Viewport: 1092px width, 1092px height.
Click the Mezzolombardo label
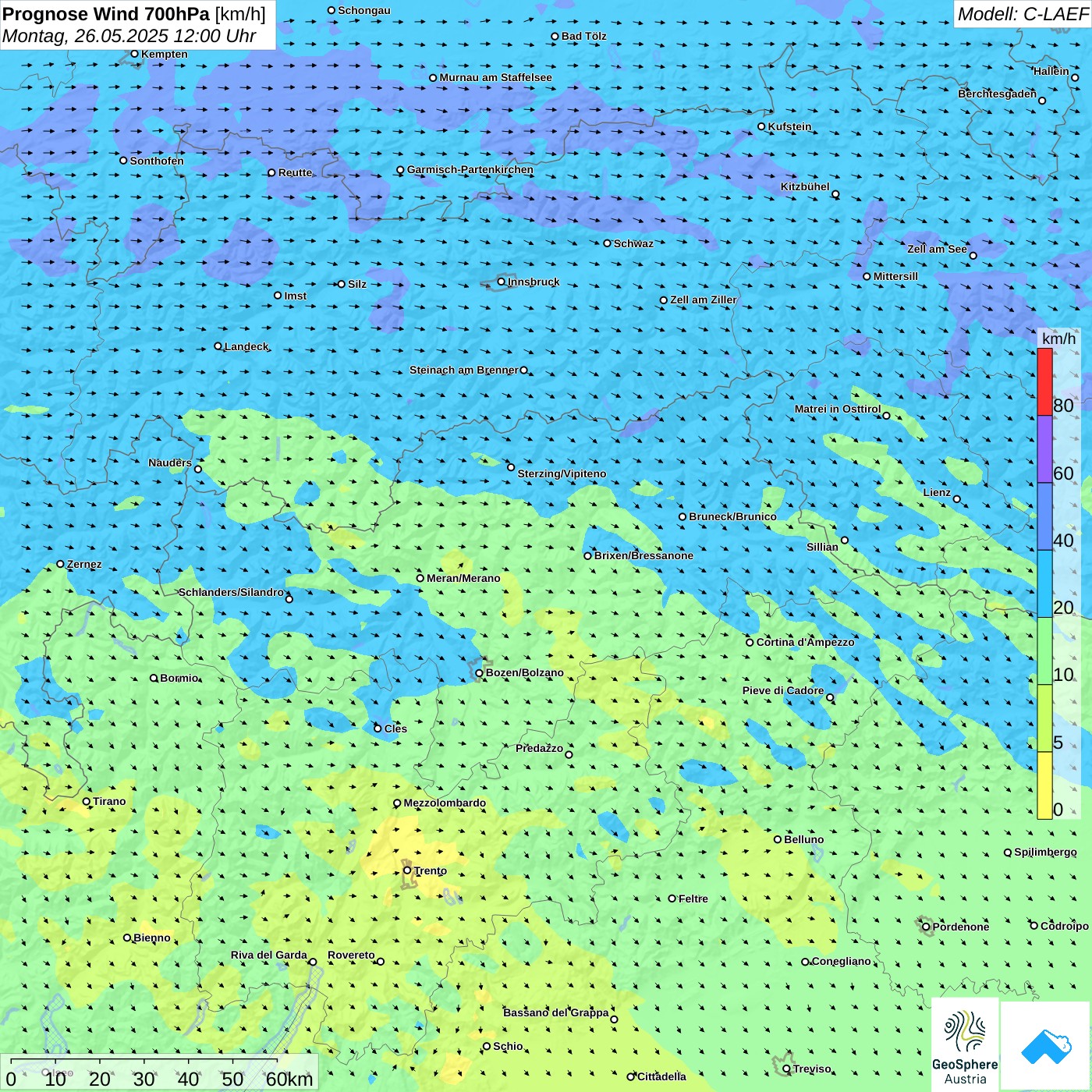(445, 803)
